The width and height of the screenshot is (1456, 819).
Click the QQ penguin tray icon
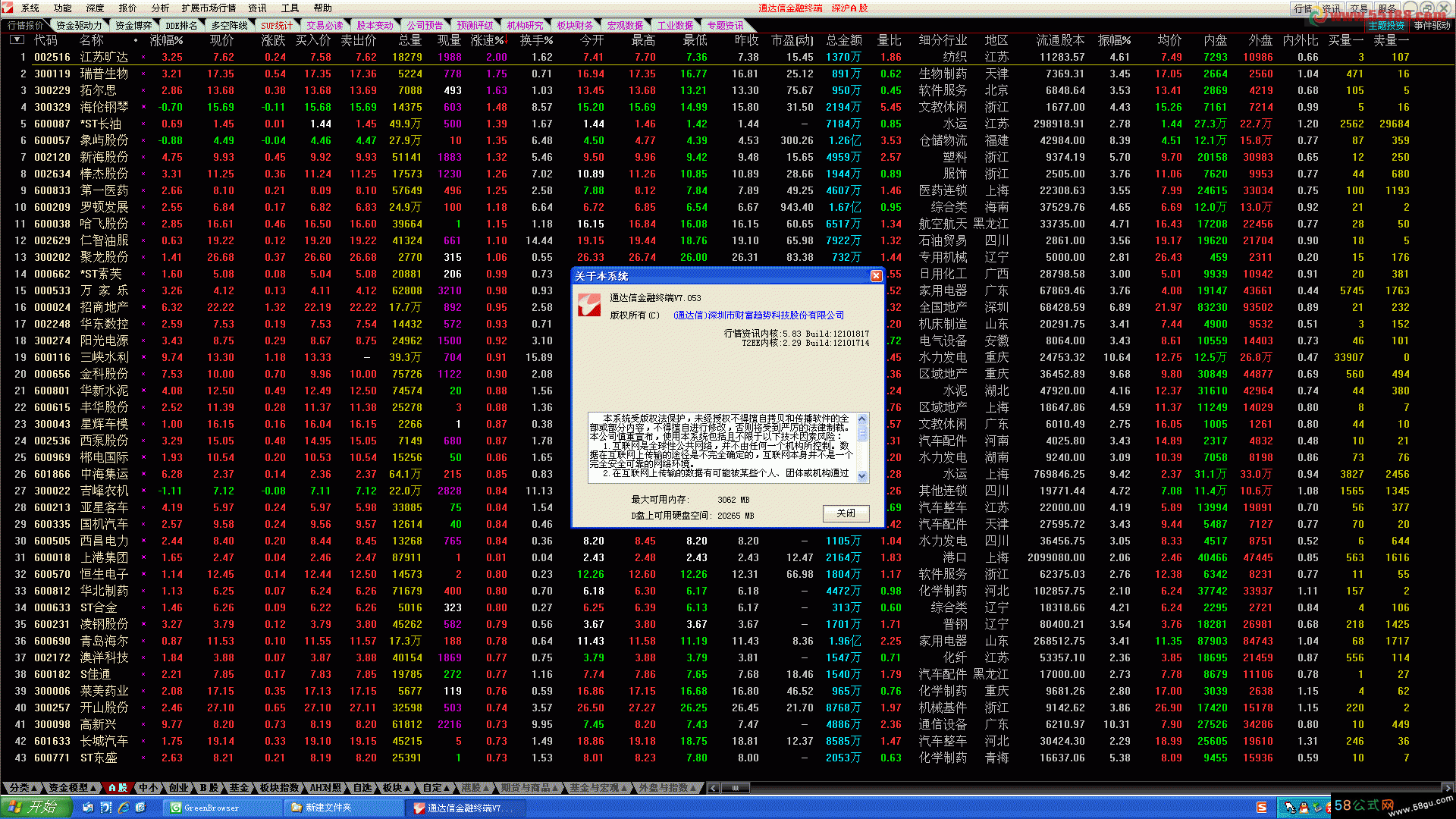pyautogui.click(x=1304, y=808)
